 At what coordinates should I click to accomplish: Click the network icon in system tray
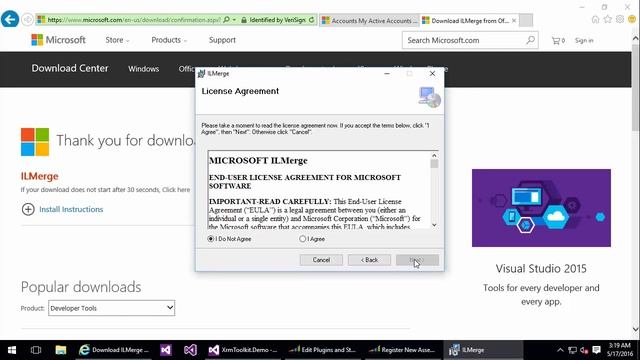pos(573,350)
